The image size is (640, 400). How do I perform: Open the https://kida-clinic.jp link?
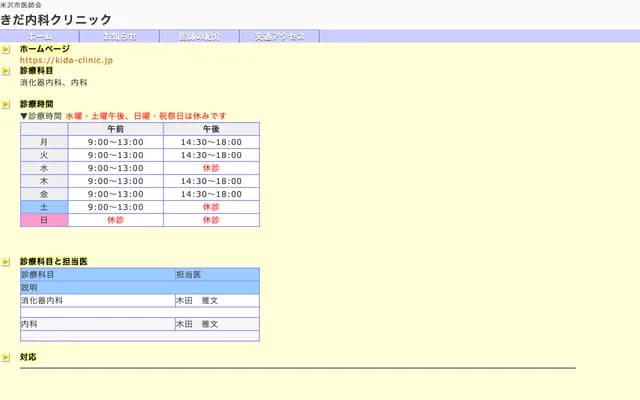(x=66, y=60)
